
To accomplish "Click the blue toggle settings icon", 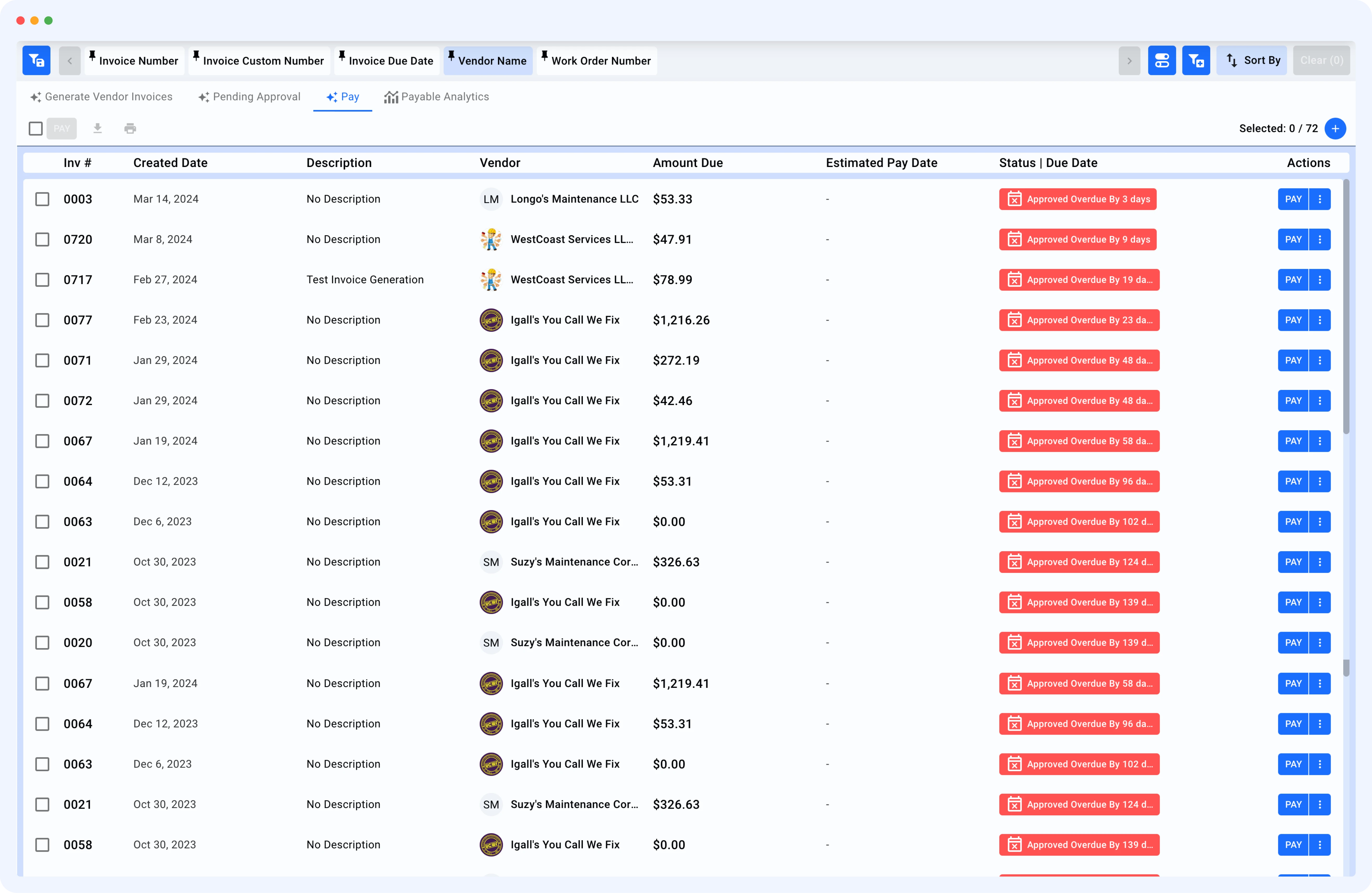I will [1162, 60].
